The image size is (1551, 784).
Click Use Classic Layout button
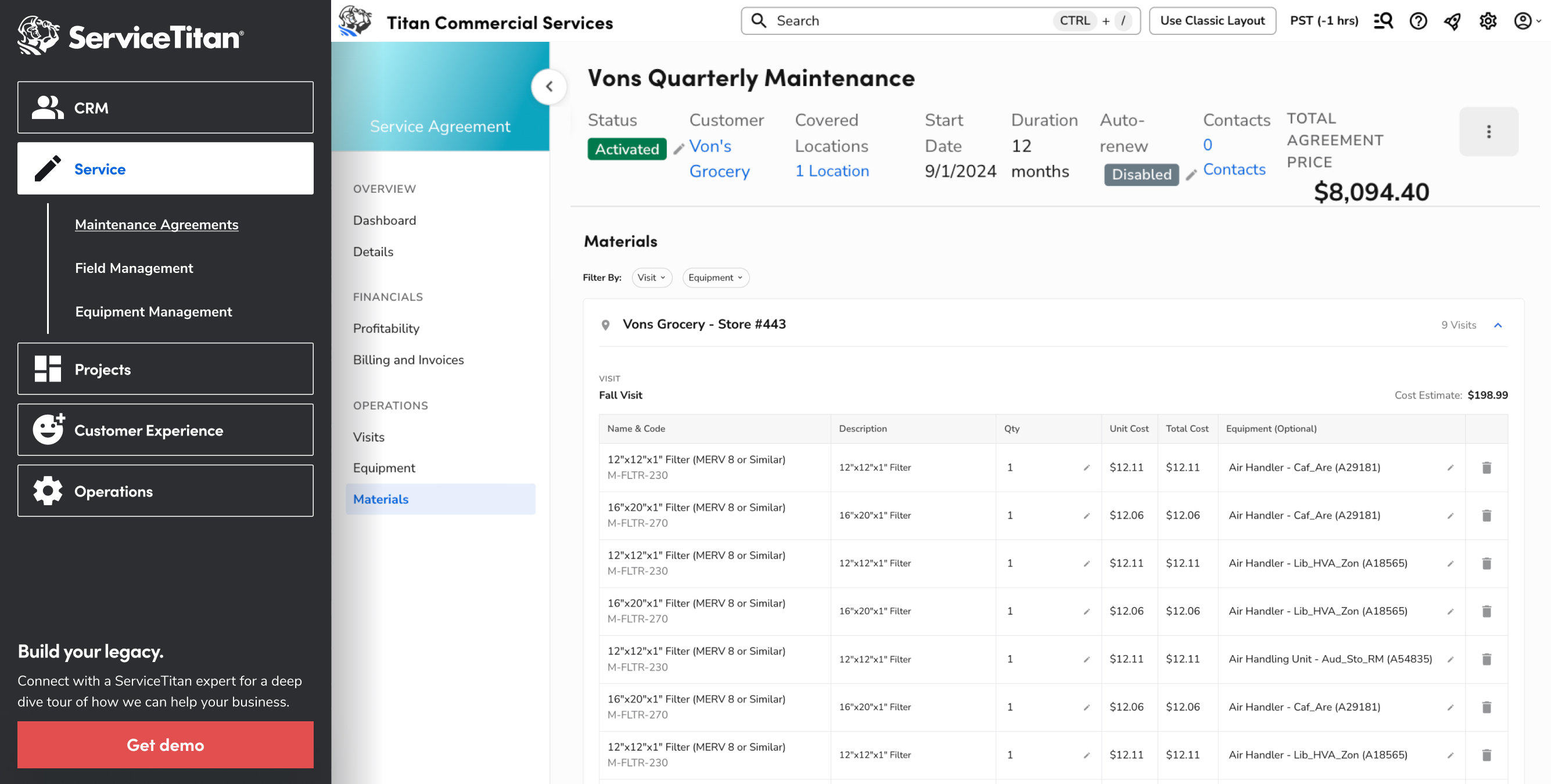[x=1212, y=21]
